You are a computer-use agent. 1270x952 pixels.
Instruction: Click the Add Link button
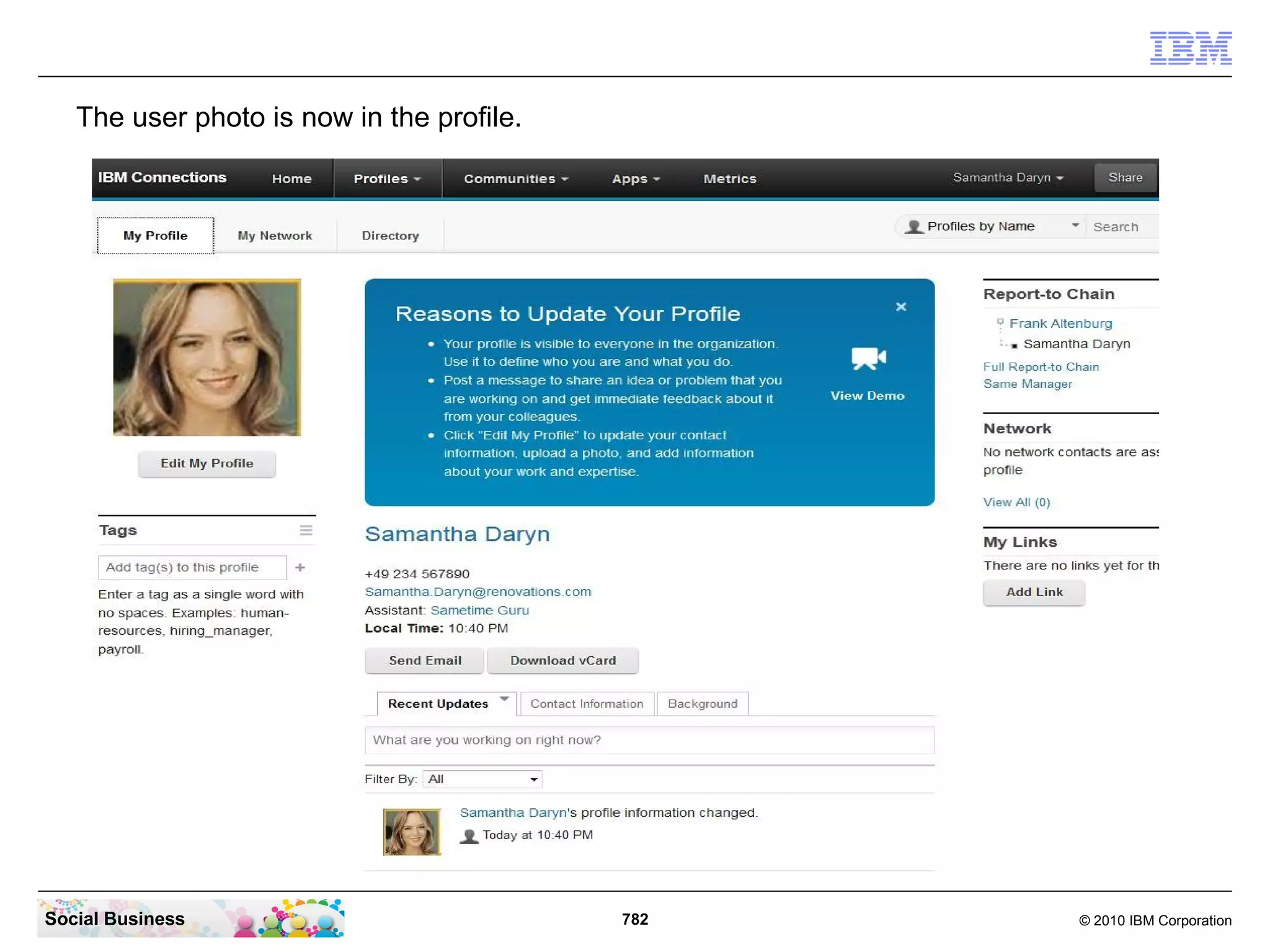(x=1034, y=593)
